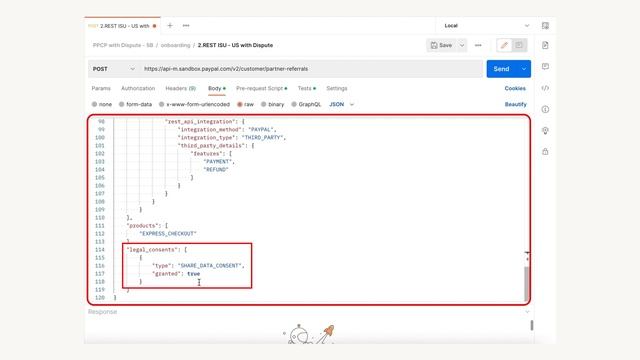Open the JSON format dropdown
Screen dimensions: 640x360
342,104
